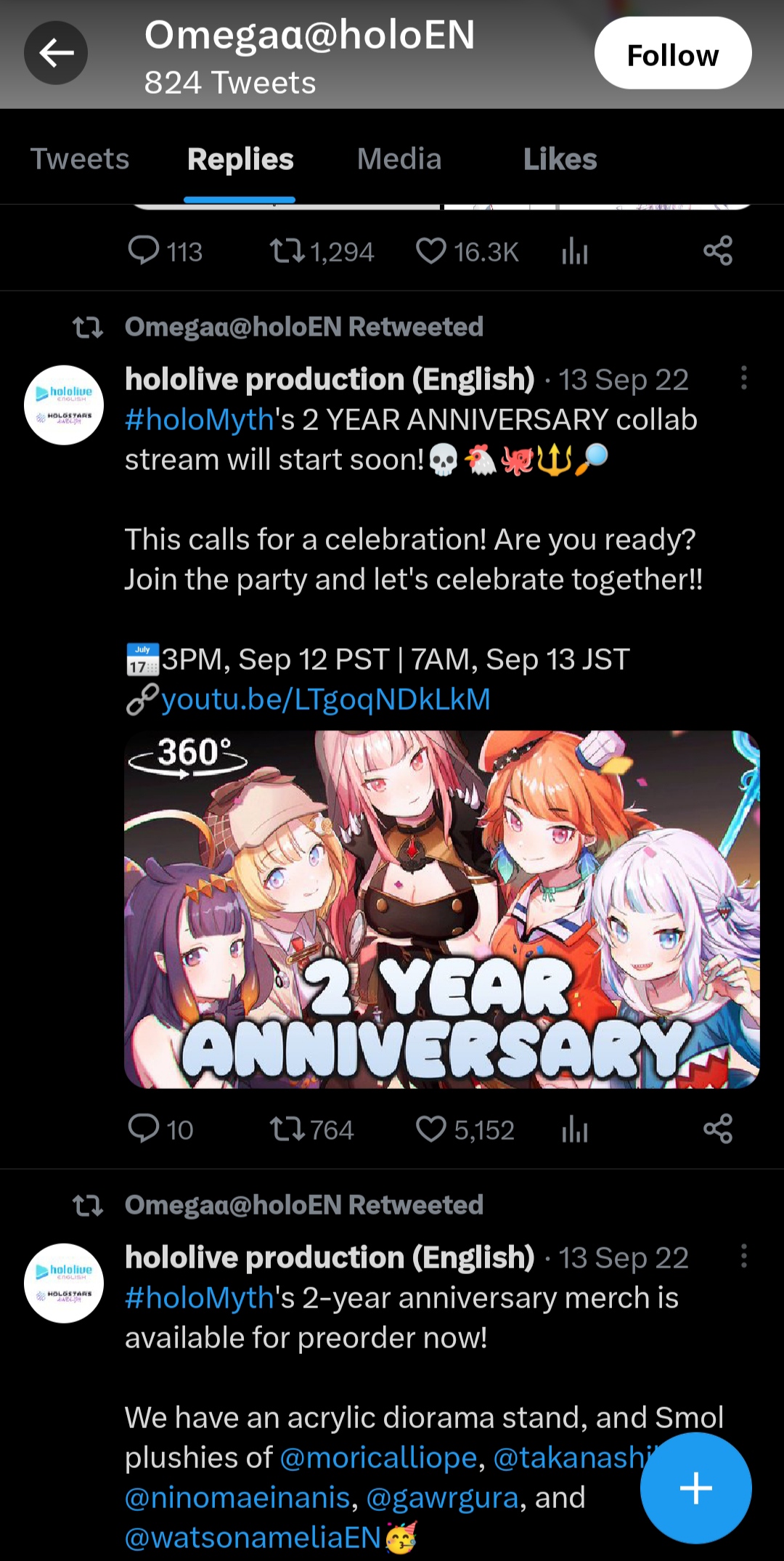Viewport: 784px width, 1561px height.
Task: Open the 2 Year Anniversary image
Action: point(442,909)
